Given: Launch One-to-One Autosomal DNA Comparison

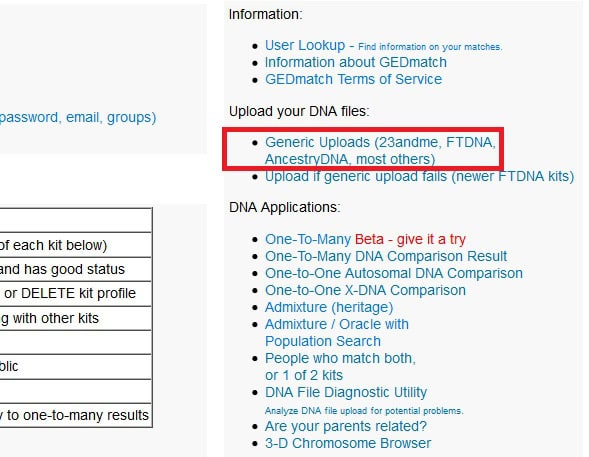Looking at the screenshot, I should pyautogui.click(x=394, y=273).
